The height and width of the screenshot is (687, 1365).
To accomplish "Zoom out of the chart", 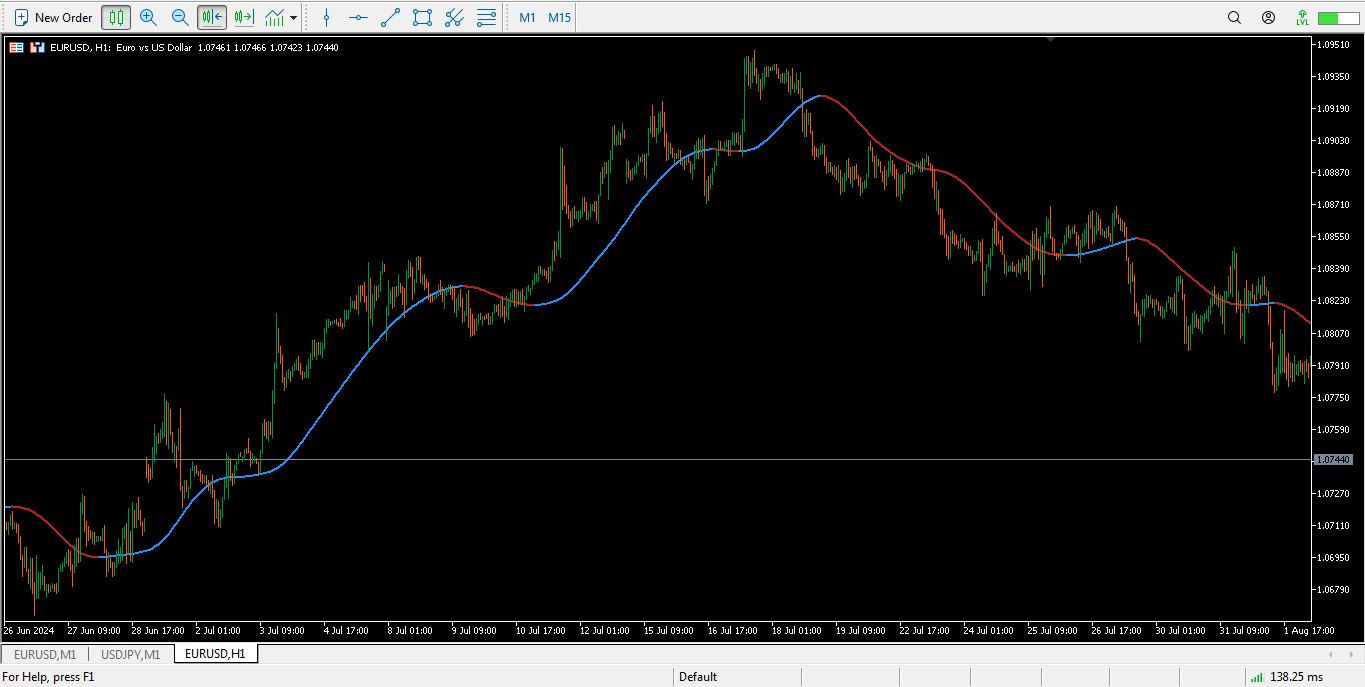I will pos(180,17).
